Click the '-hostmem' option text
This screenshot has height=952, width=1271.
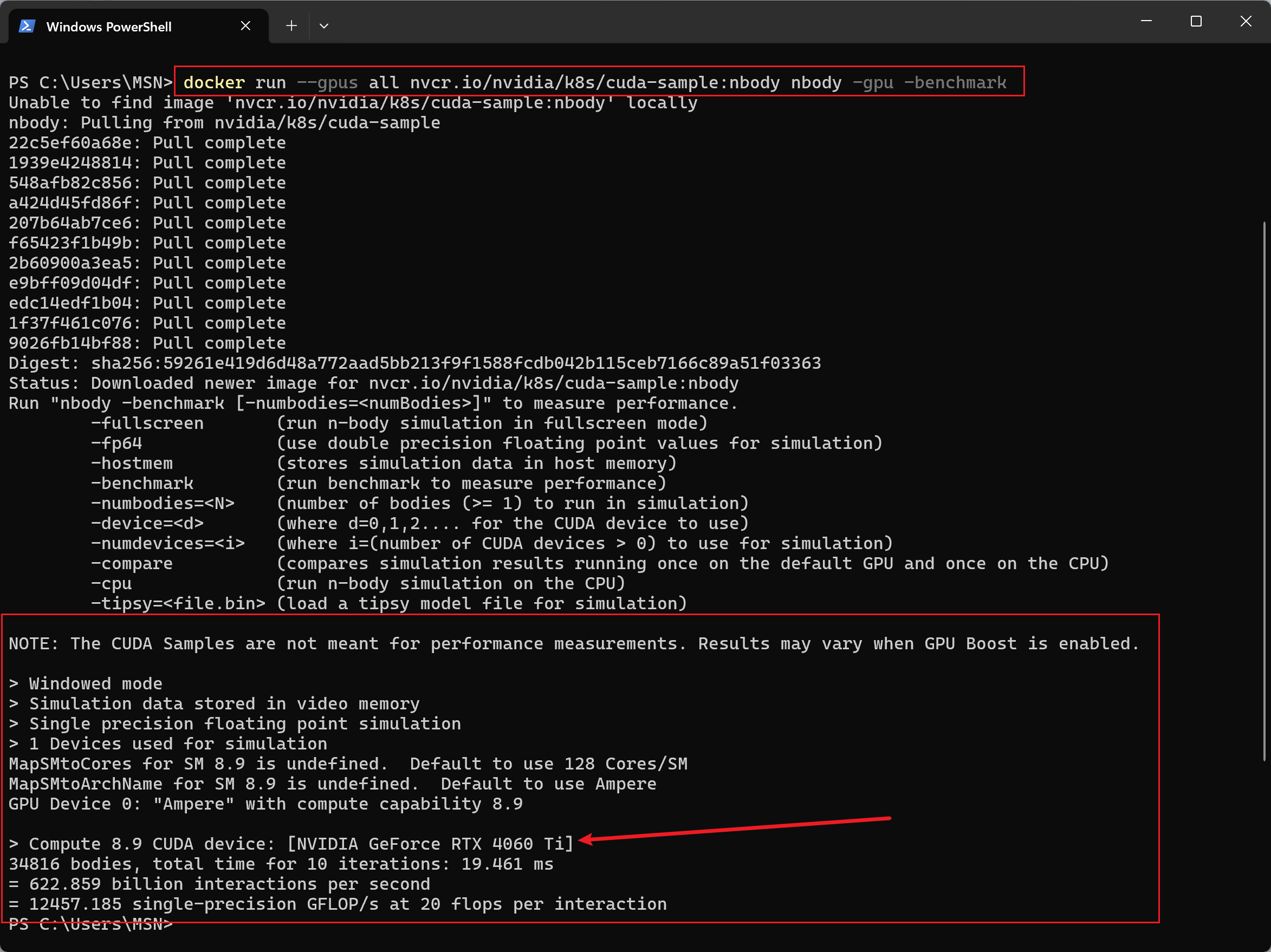click(x=132, y=464)
